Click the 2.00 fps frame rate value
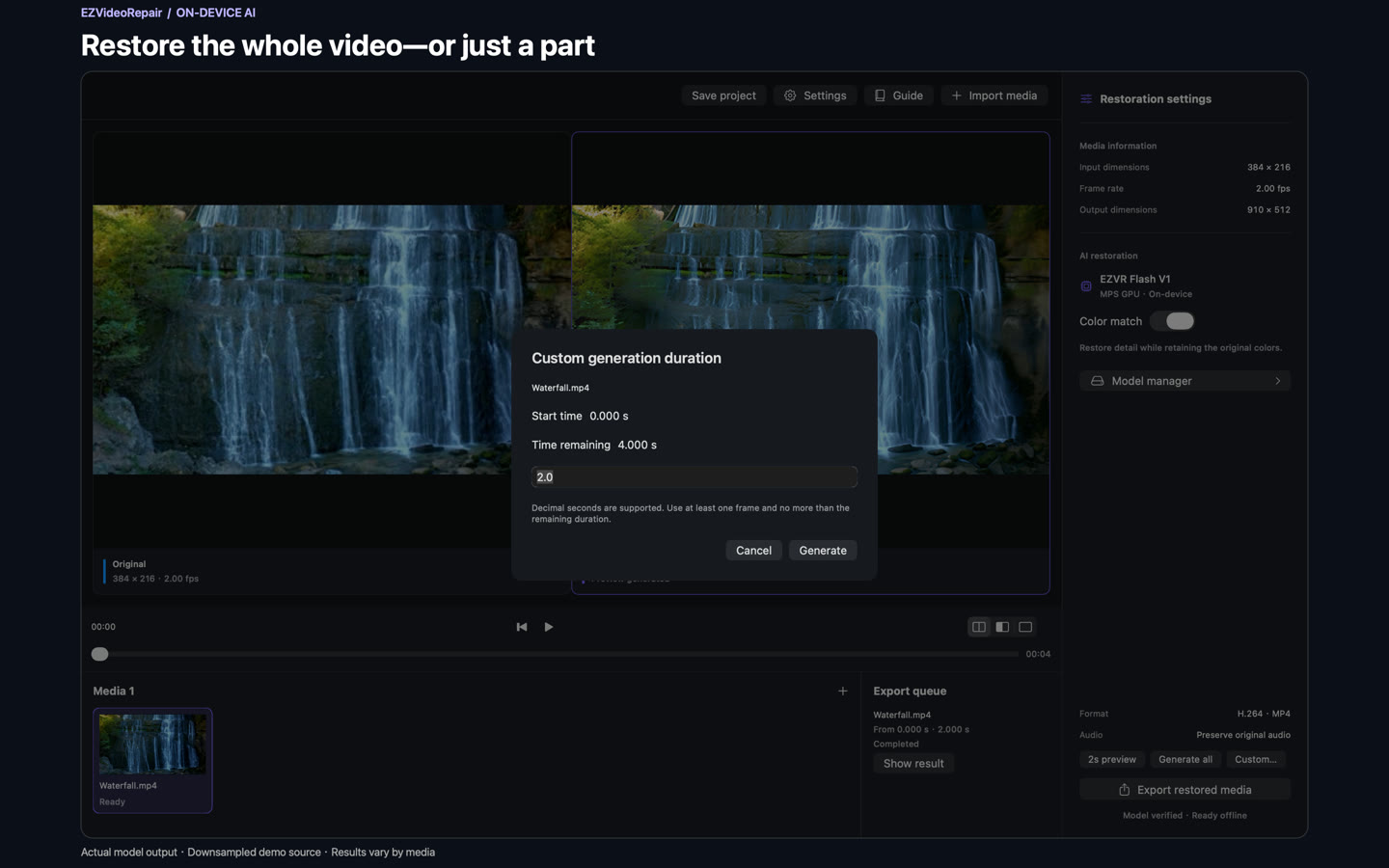This screenshot has height=868, width=1389. pyautogui.click(x=1272, y=188)
